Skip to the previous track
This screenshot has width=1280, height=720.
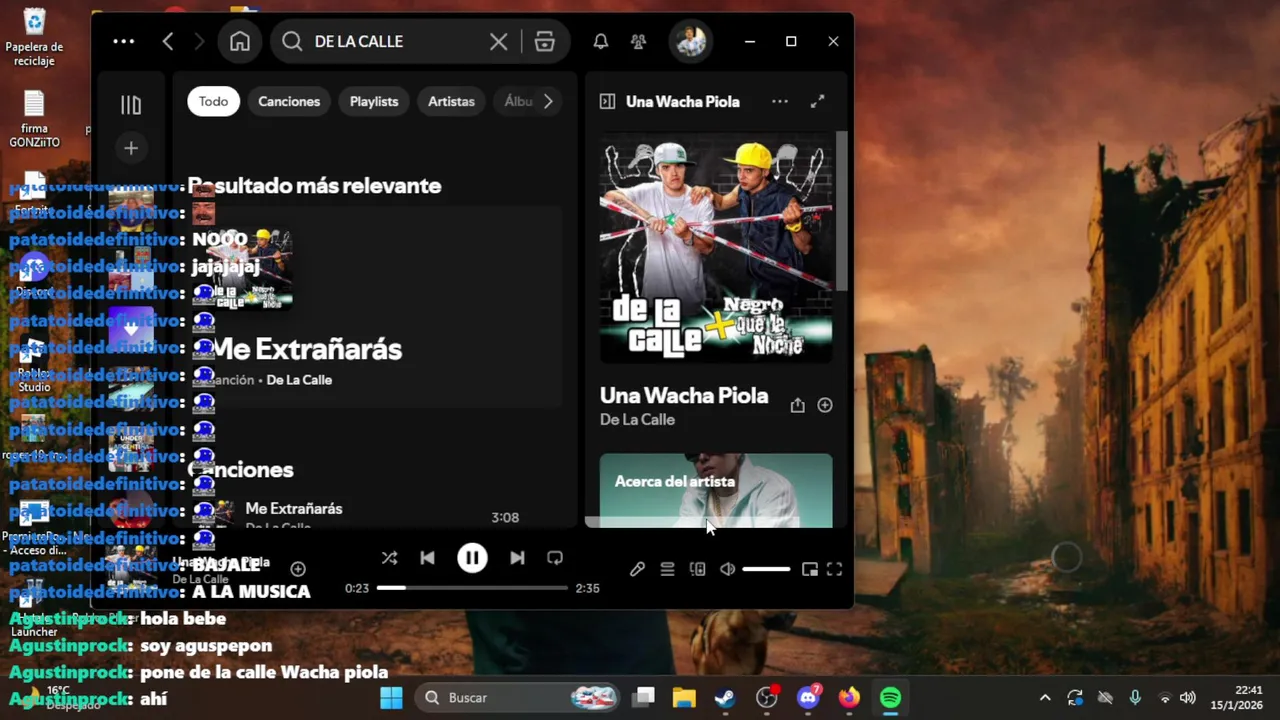pos(427,558)
